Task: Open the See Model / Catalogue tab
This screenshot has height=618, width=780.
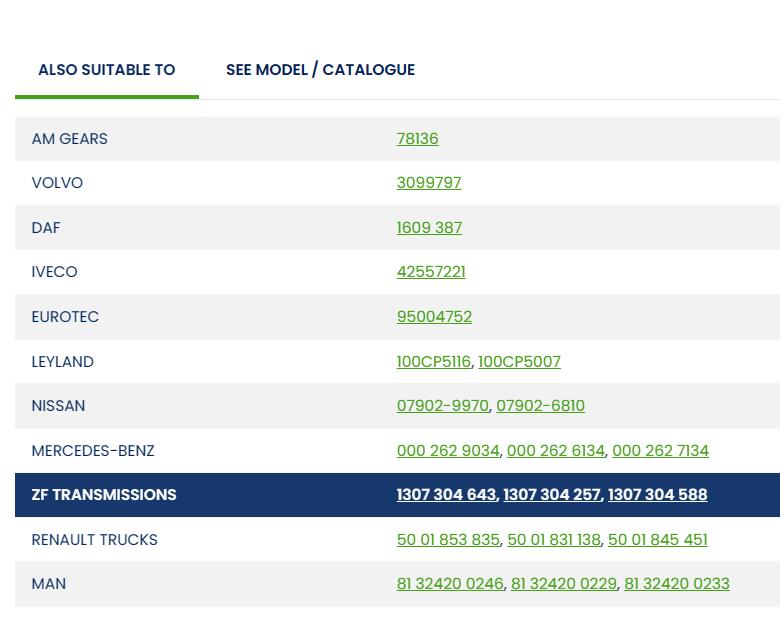Action: [x=320, y=70]
